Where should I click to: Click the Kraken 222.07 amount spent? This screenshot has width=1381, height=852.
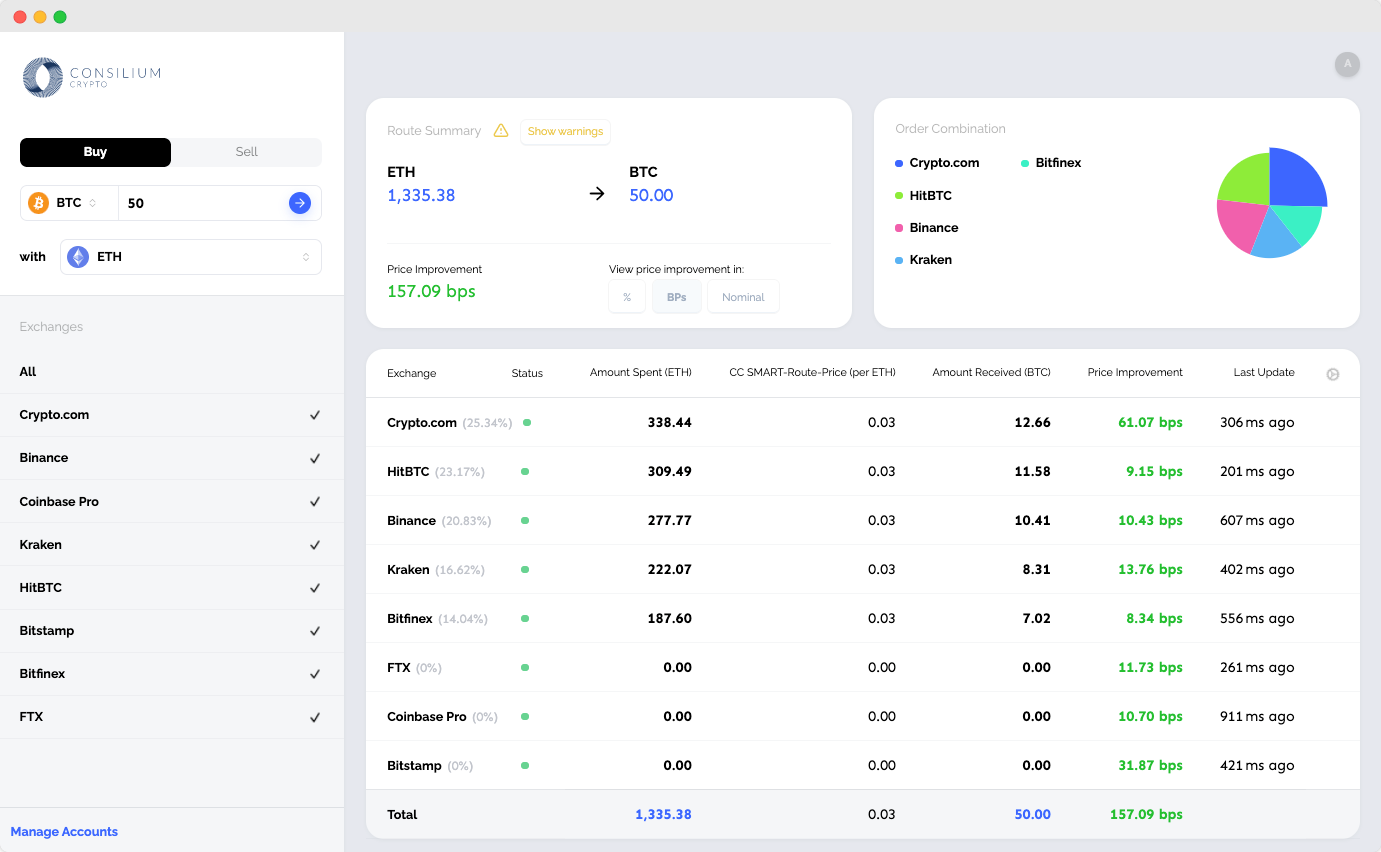[669, 570]
